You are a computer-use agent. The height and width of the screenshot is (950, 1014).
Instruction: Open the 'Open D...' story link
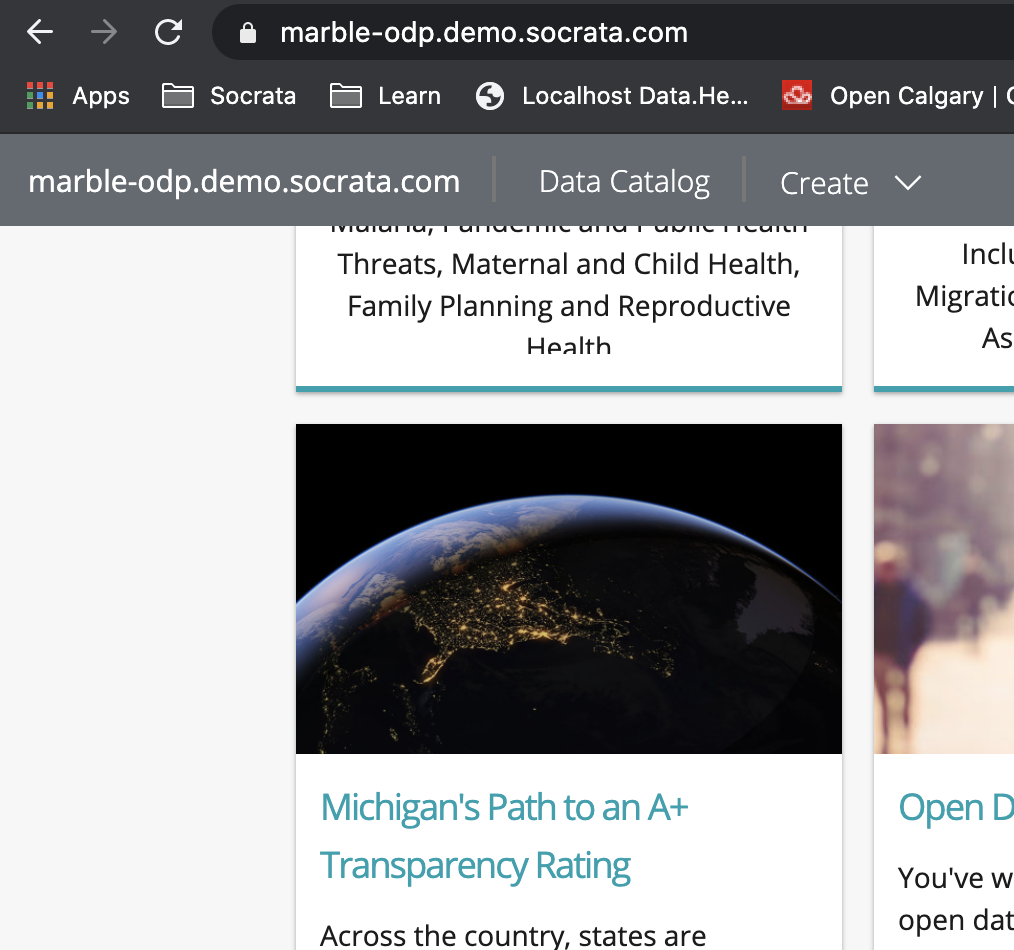(x=956, y=807)
